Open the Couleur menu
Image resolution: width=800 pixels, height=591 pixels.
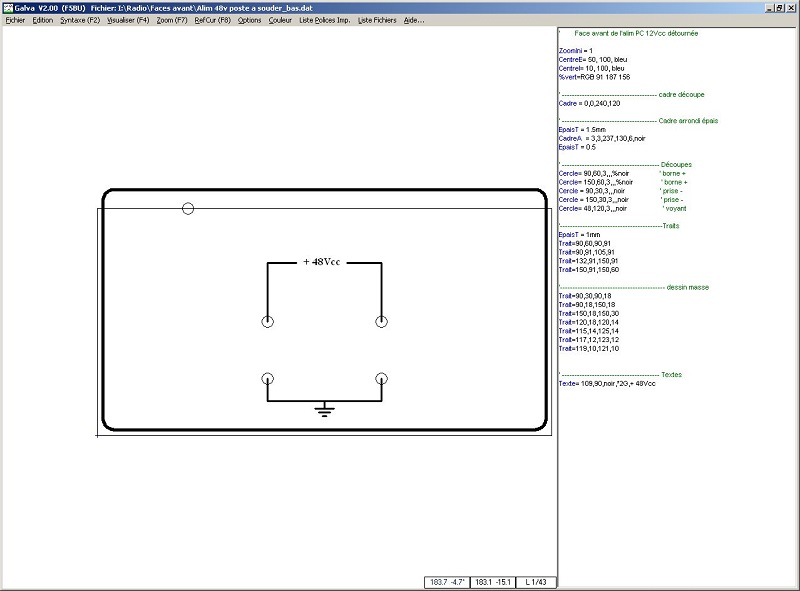click(281, 20)
